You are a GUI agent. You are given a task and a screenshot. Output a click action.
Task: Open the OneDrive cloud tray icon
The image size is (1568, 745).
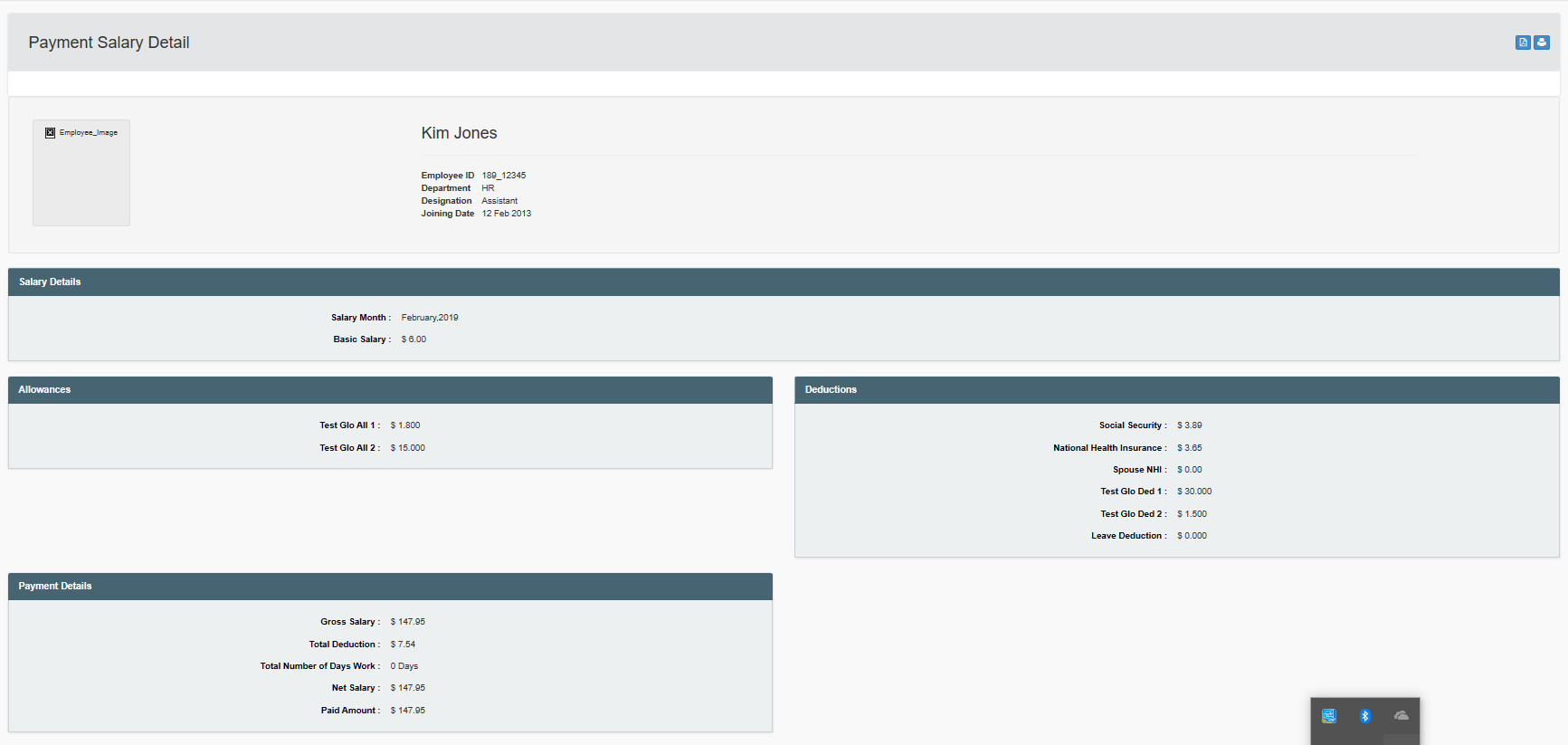click(x=1401, y=716)
